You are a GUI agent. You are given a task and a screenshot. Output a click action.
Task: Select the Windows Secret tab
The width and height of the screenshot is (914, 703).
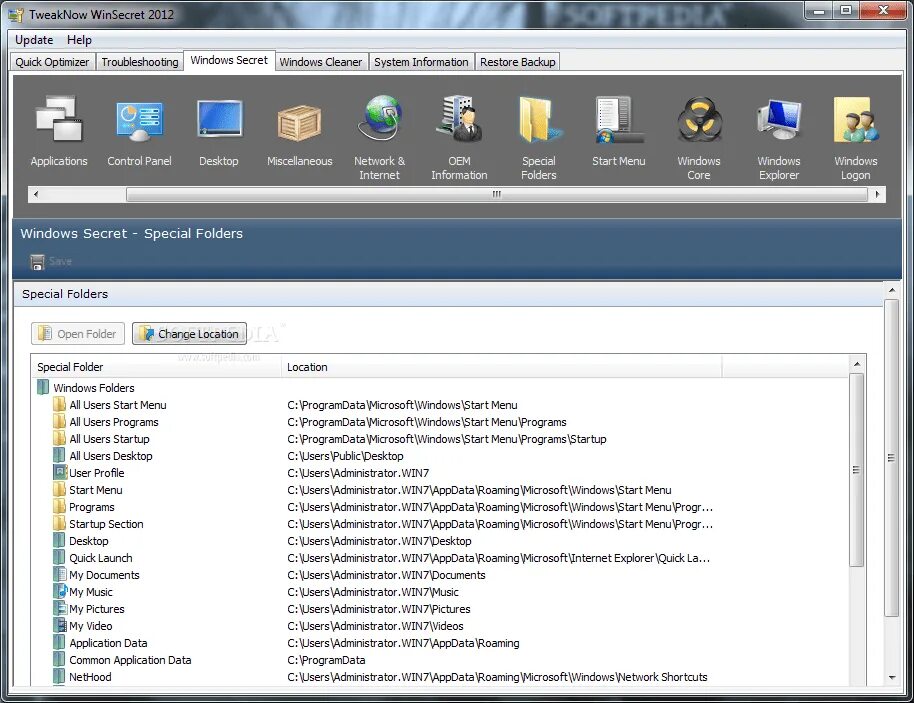229,61
